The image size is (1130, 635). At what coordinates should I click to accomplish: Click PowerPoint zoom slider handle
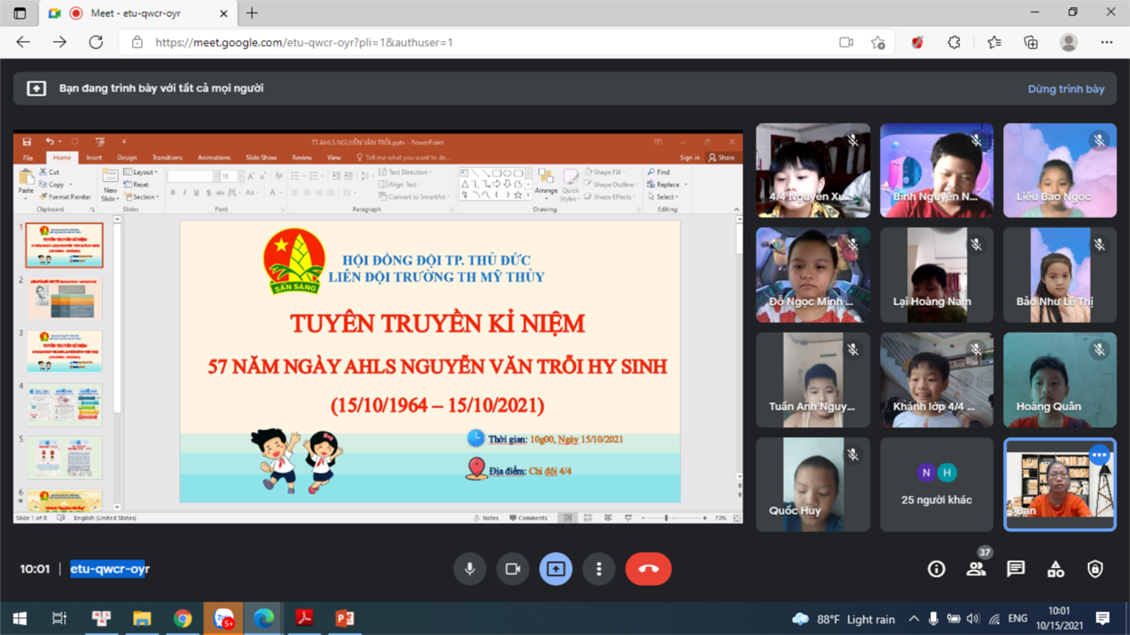667,518
